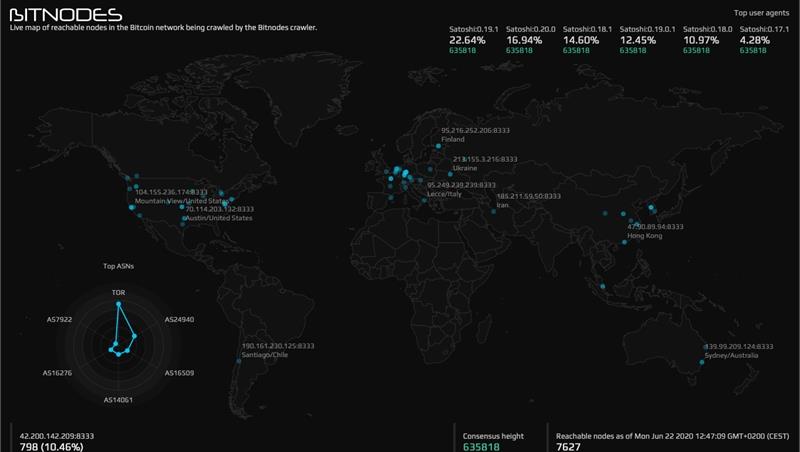The width and height of the screenshot is (800, 452).
Task: Click the Top user agents heading
Action: coord(761,13)
